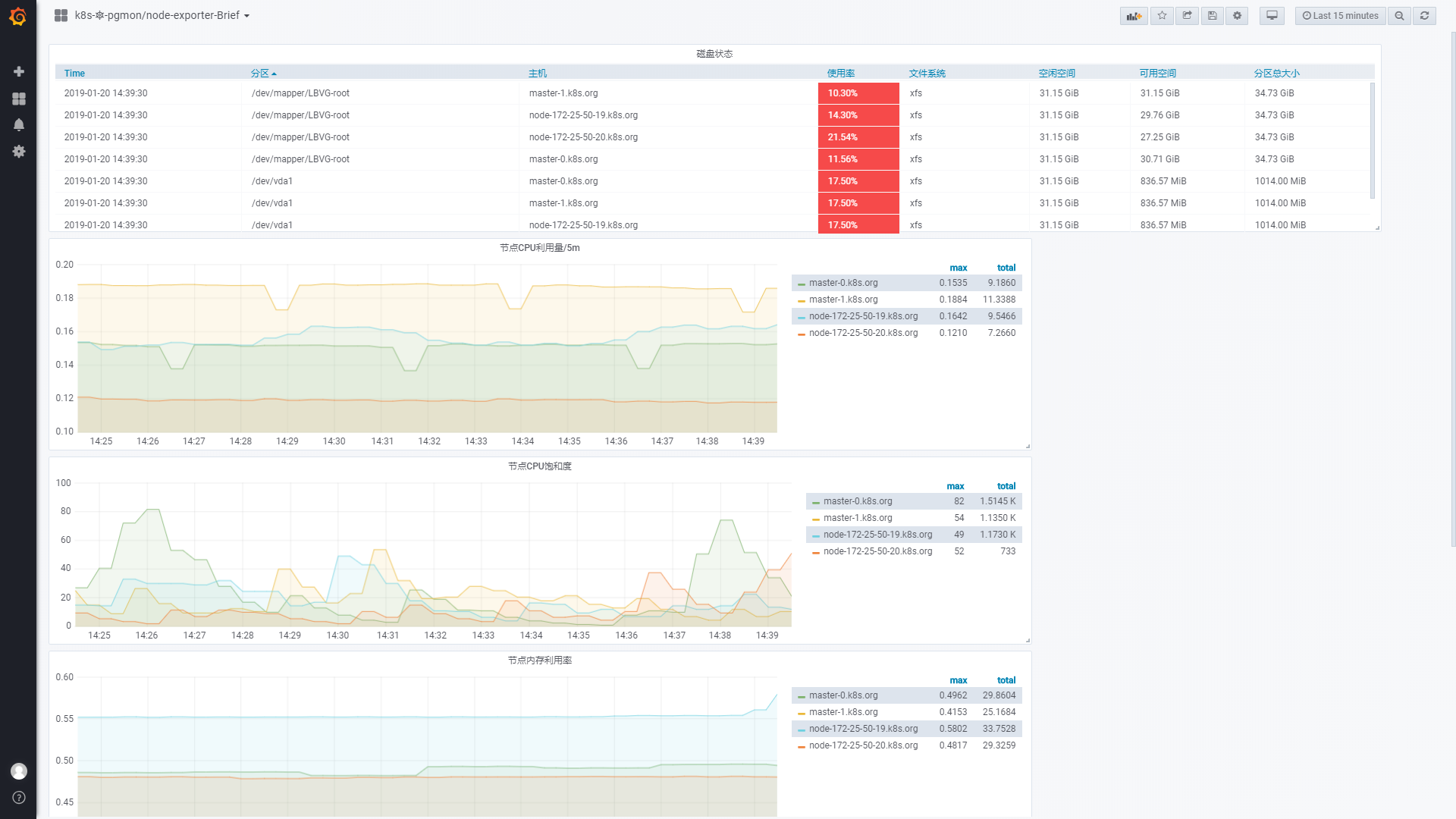
Task: Open the Dashboards grid icon in sidebar
Action: click(19, 99)
